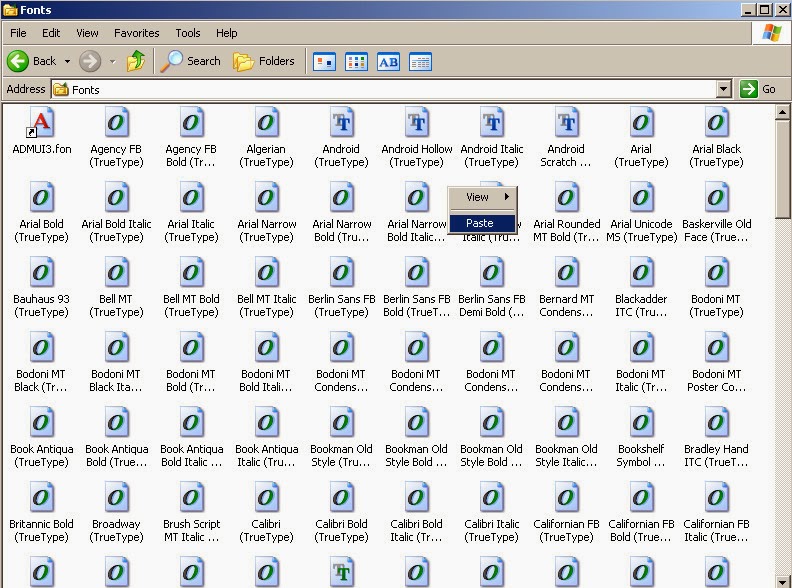Select Berlin Sans FB Demi Bold font
Image resolution: width=792 pixels, height=588 pixels.
click(491, 287)
